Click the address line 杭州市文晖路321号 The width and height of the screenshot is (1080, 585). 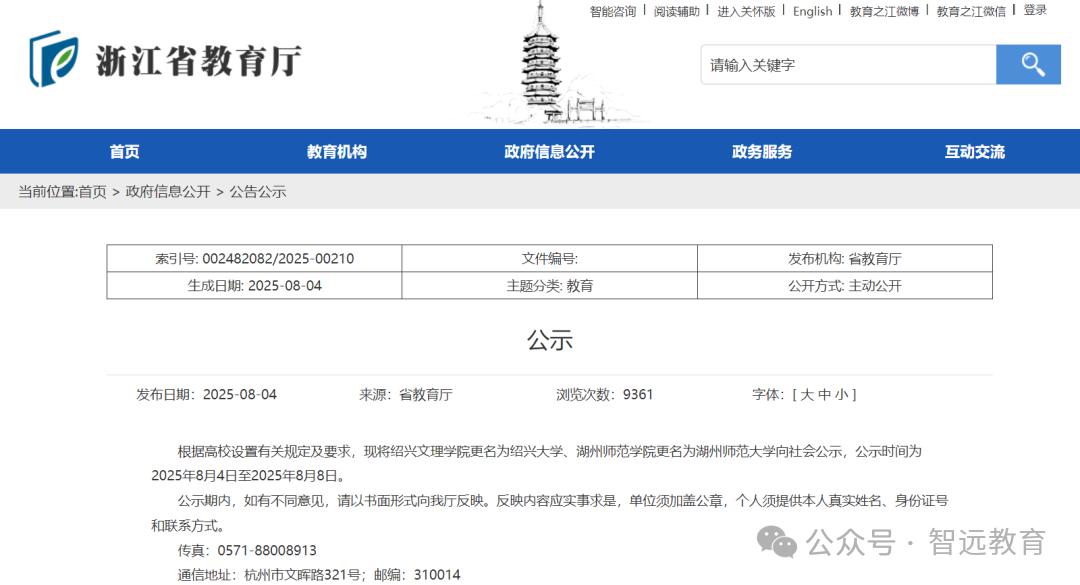click(x=302, y=575)
